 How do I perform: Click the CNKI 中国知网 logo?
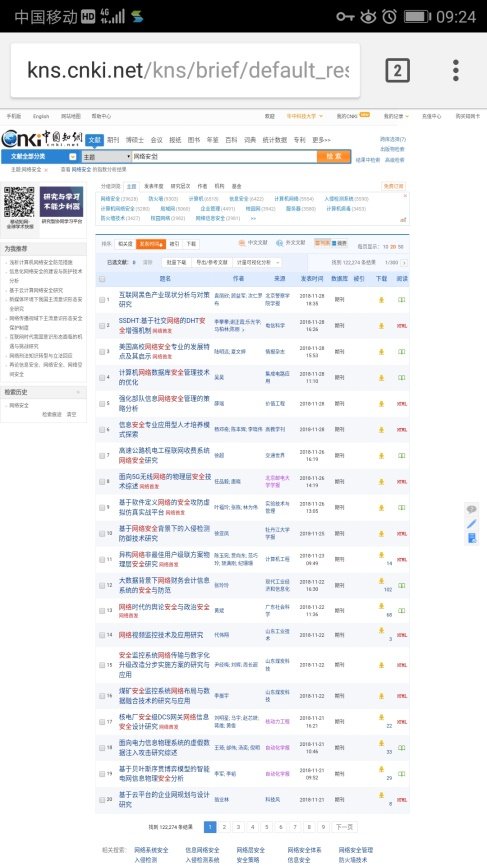coord(42,138)
